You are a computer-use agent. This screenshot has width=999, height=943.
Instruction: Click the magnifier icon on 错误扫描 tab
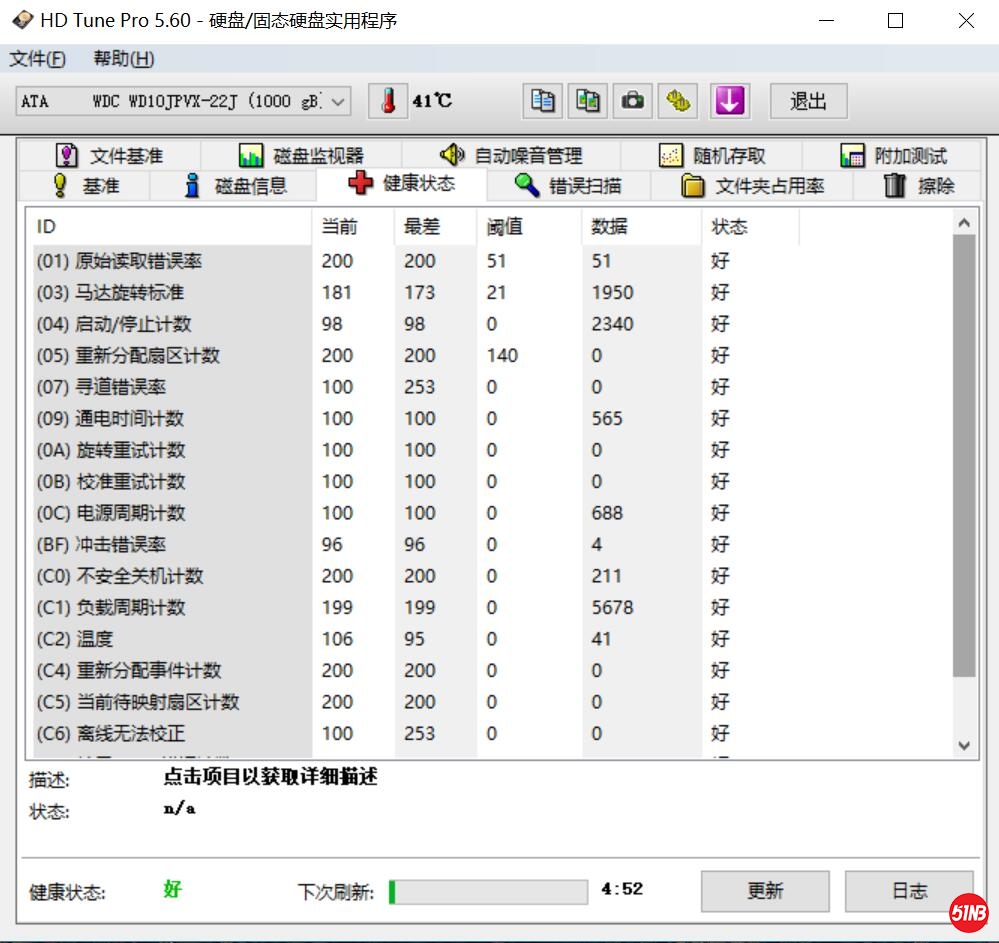[x=525, y=184]
